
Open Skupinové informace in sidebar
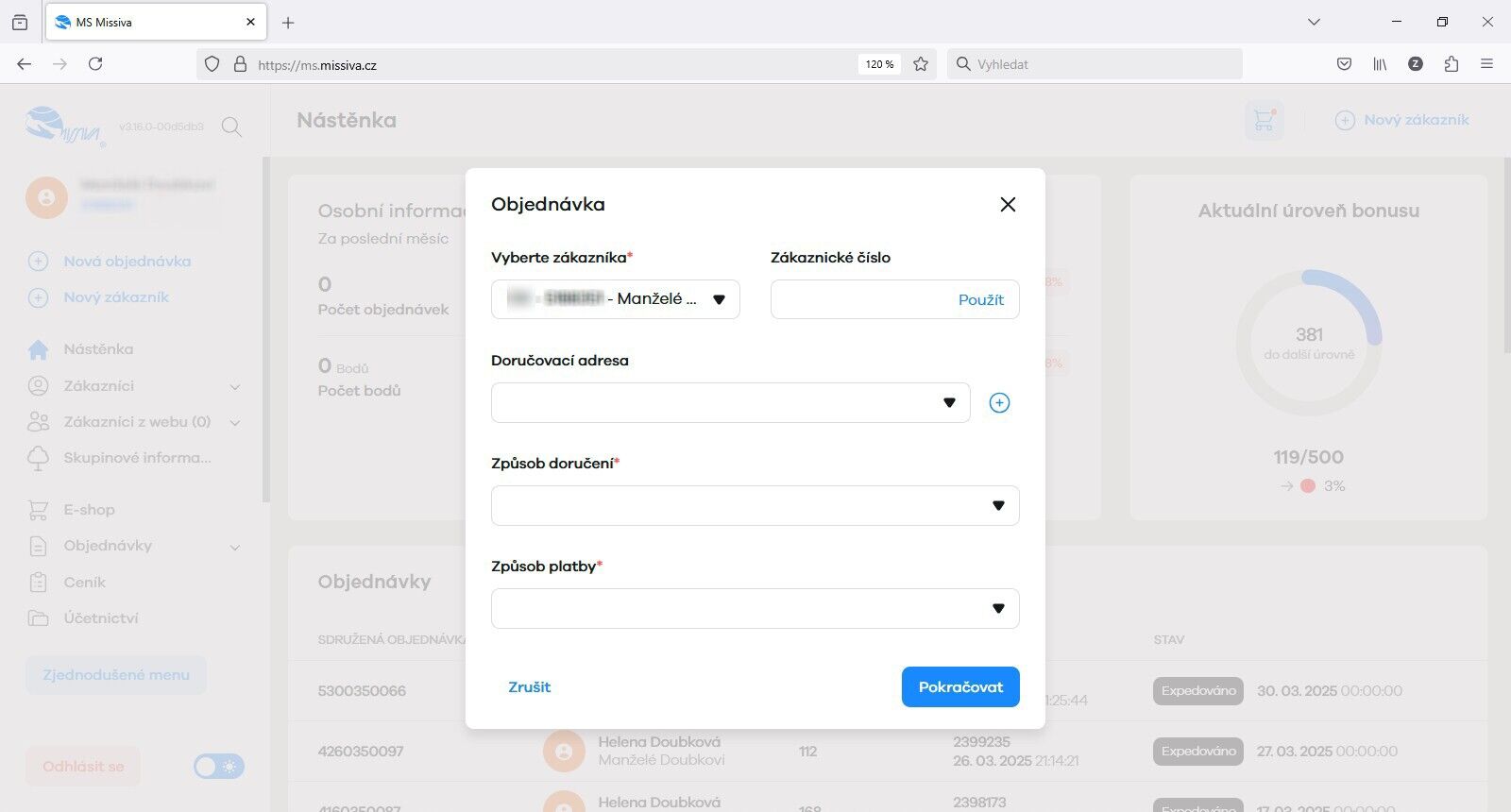(137, 458)
